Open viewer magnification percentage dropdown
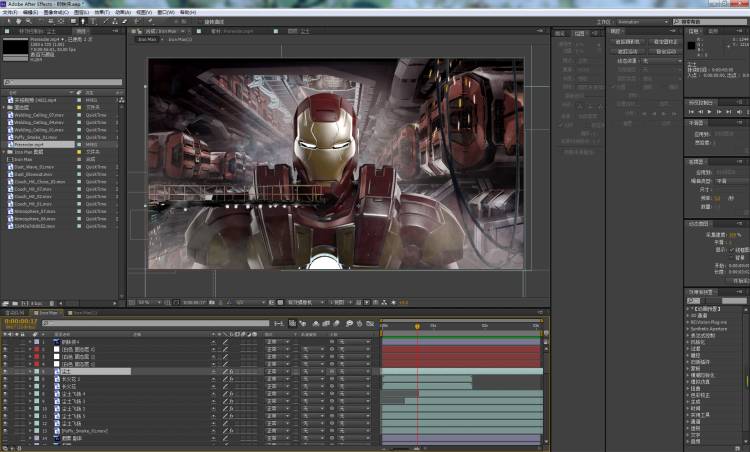The image size is (750, 452). (x=145, y=302)
